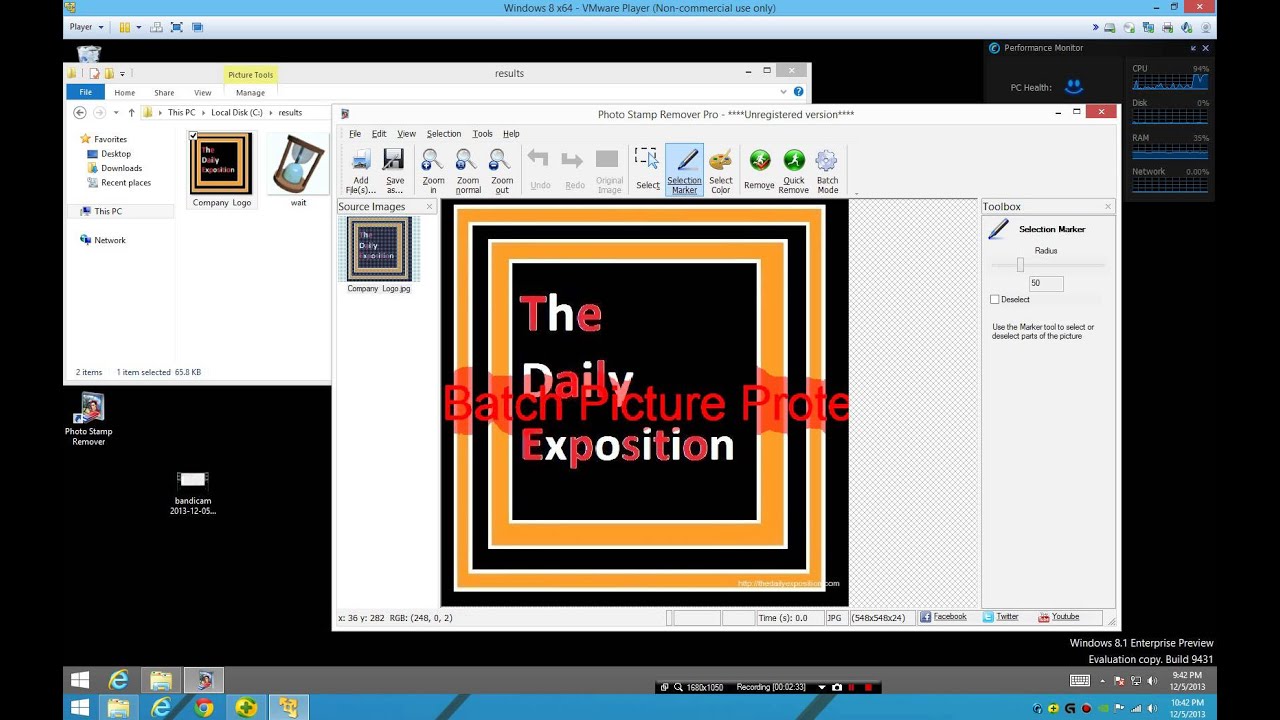Open the File menu in Photo Stamp Remover
The height and width of the screenshot is (720, 1280).
(x=354, y=134)
